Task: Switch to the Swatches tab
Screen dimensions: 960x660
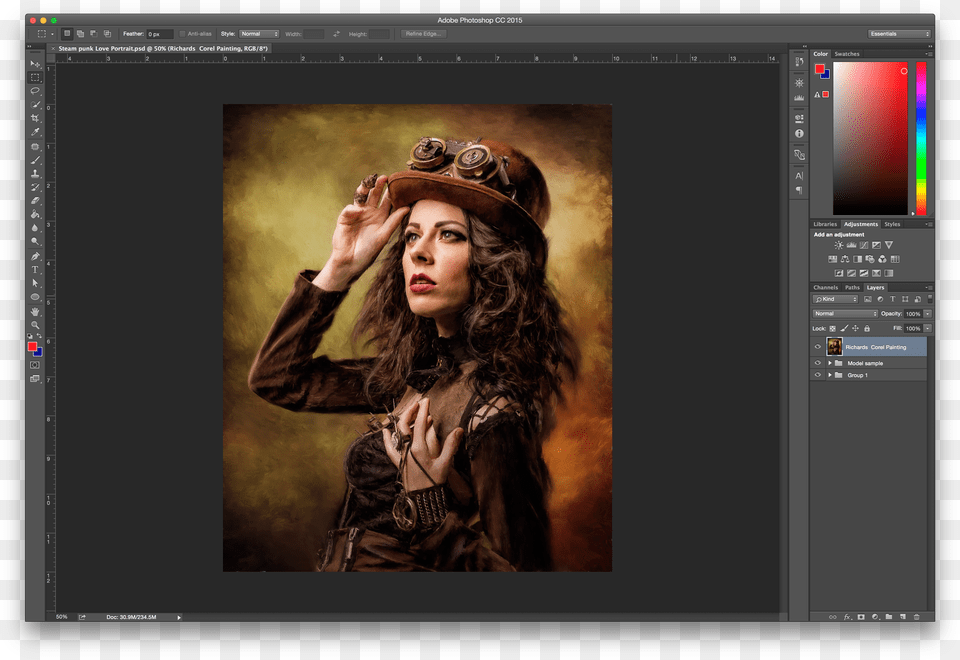Action: (847, 54)
